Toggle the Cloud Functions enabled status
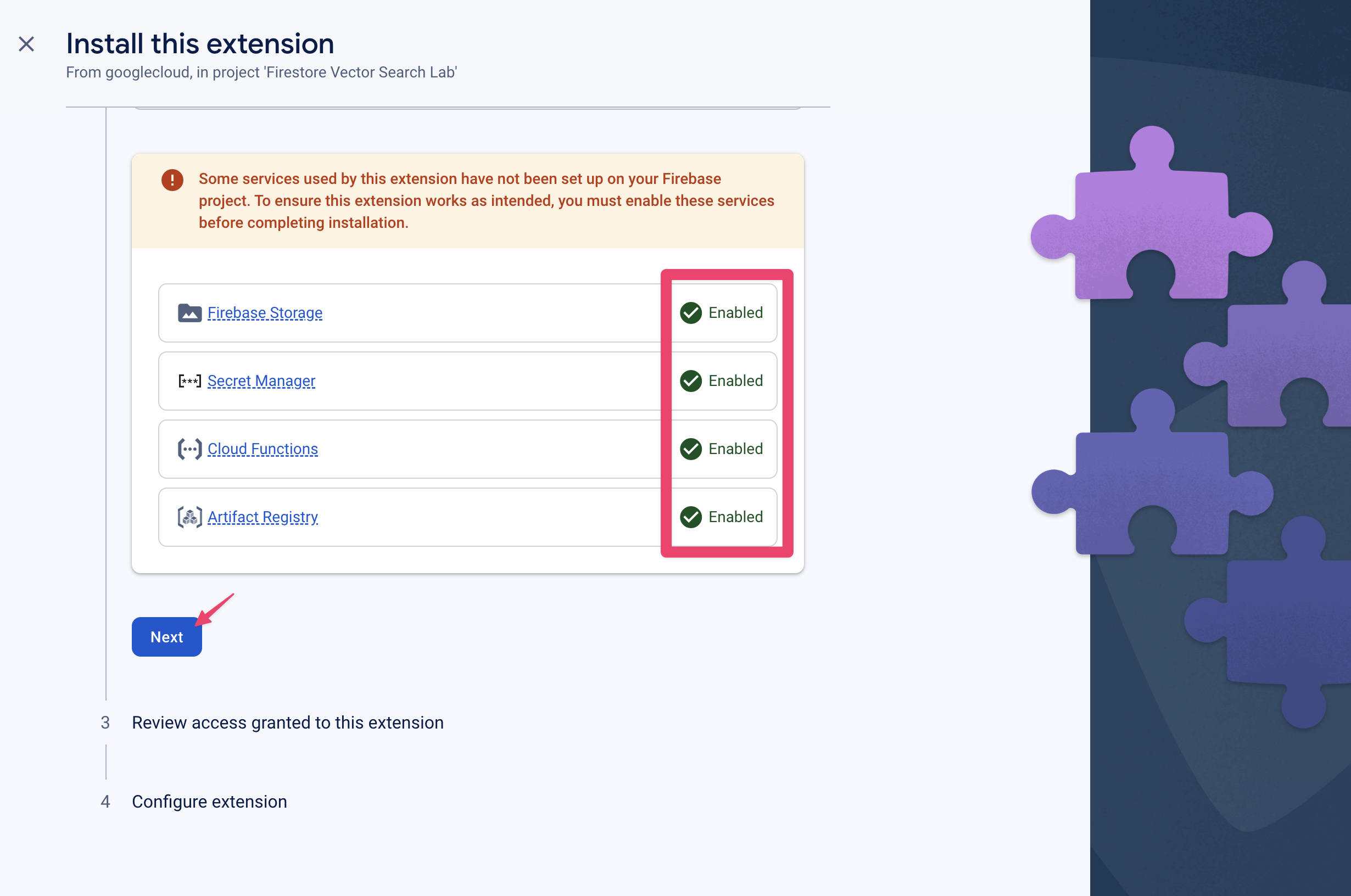Image resolution: width=1351 pixels, height=896 pixels. tap(721, 448)
